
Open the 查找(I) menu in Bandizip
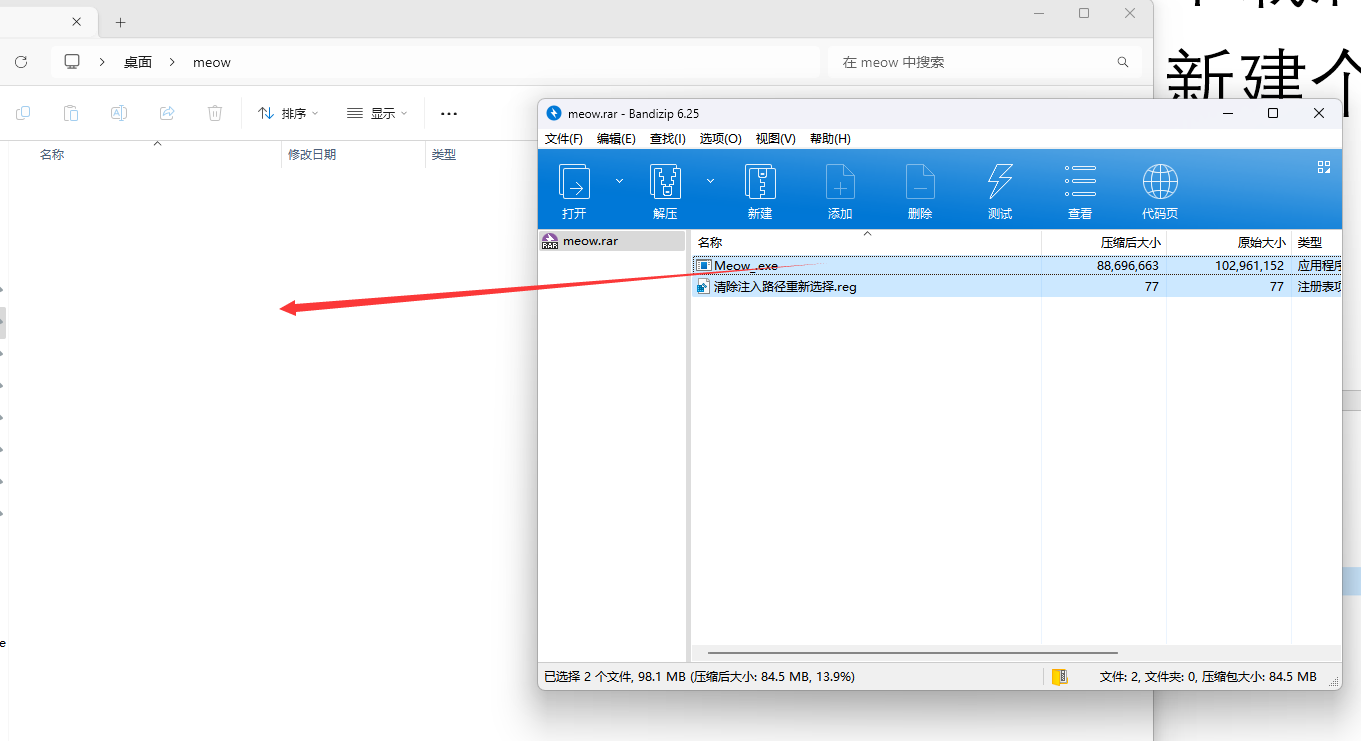coord(668,139)
